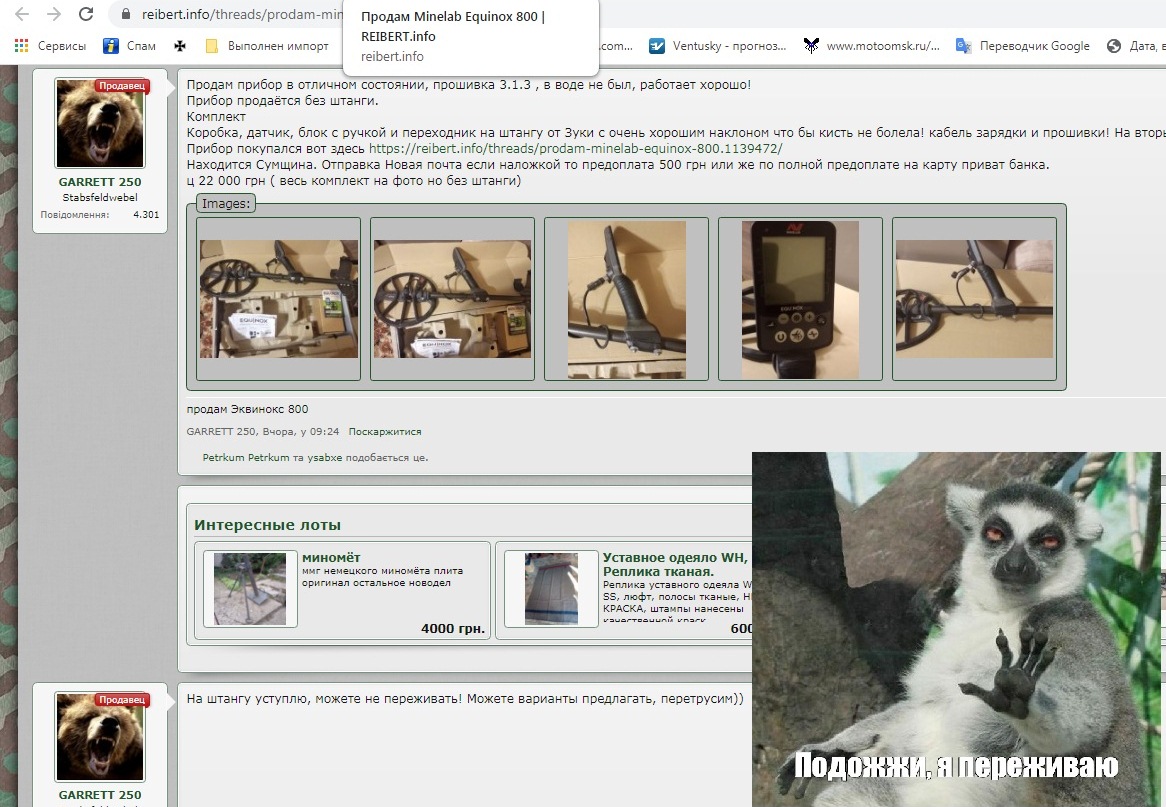Click the Поскаржитися report link

(385, 431)
